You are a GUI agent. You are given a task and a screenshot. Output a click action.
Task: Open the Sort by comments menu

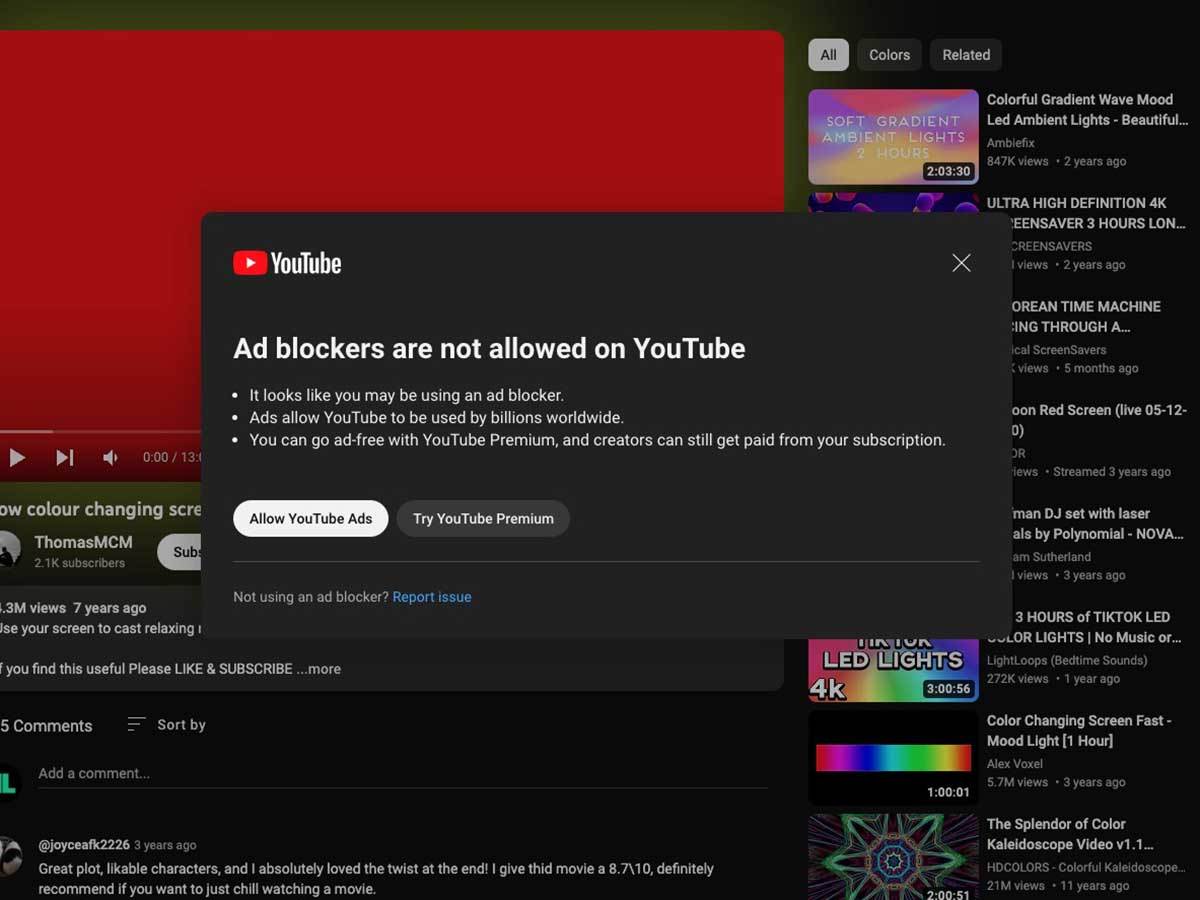167,725
